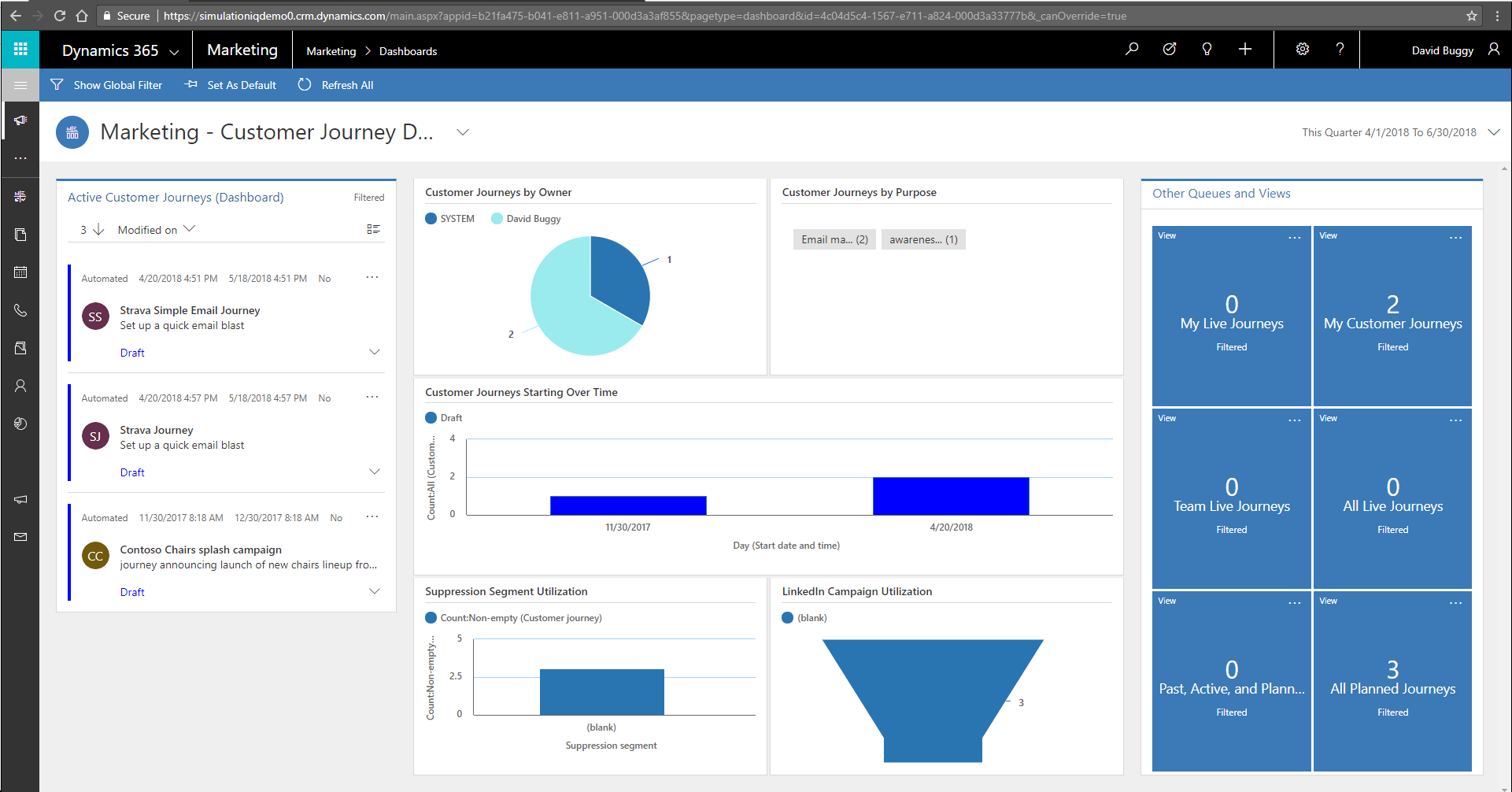1512x792 pixels.
Task: Open the lightbulb assistant icon
Action: (x=1207, y=50)
